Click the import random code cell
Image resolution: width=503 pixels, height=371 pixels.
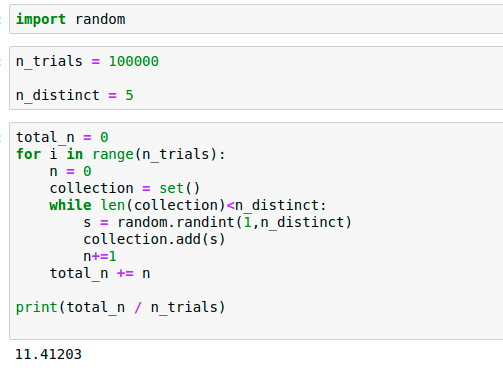click(x=256, y=19)
